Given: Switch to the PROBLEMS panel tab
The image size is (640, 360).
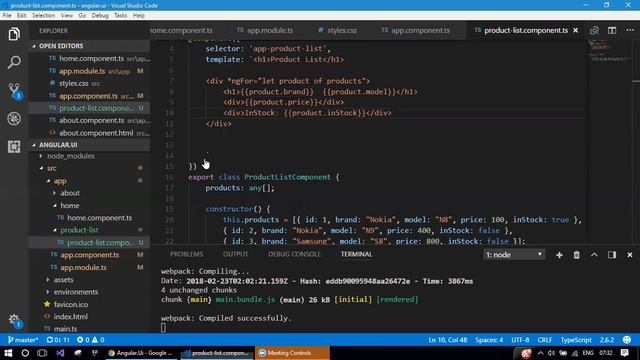Looking at the screenshot, I should 187,254.
